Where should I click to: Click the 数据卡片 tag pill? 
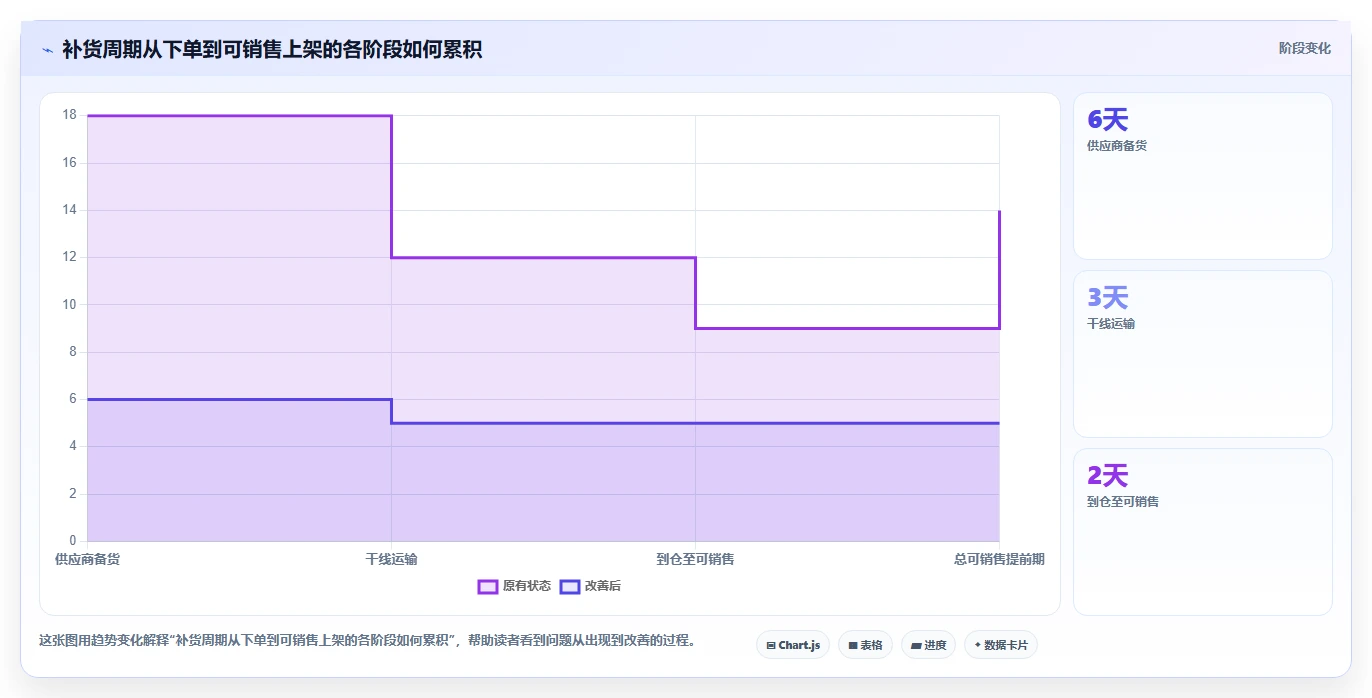(x=1001, y=645)
